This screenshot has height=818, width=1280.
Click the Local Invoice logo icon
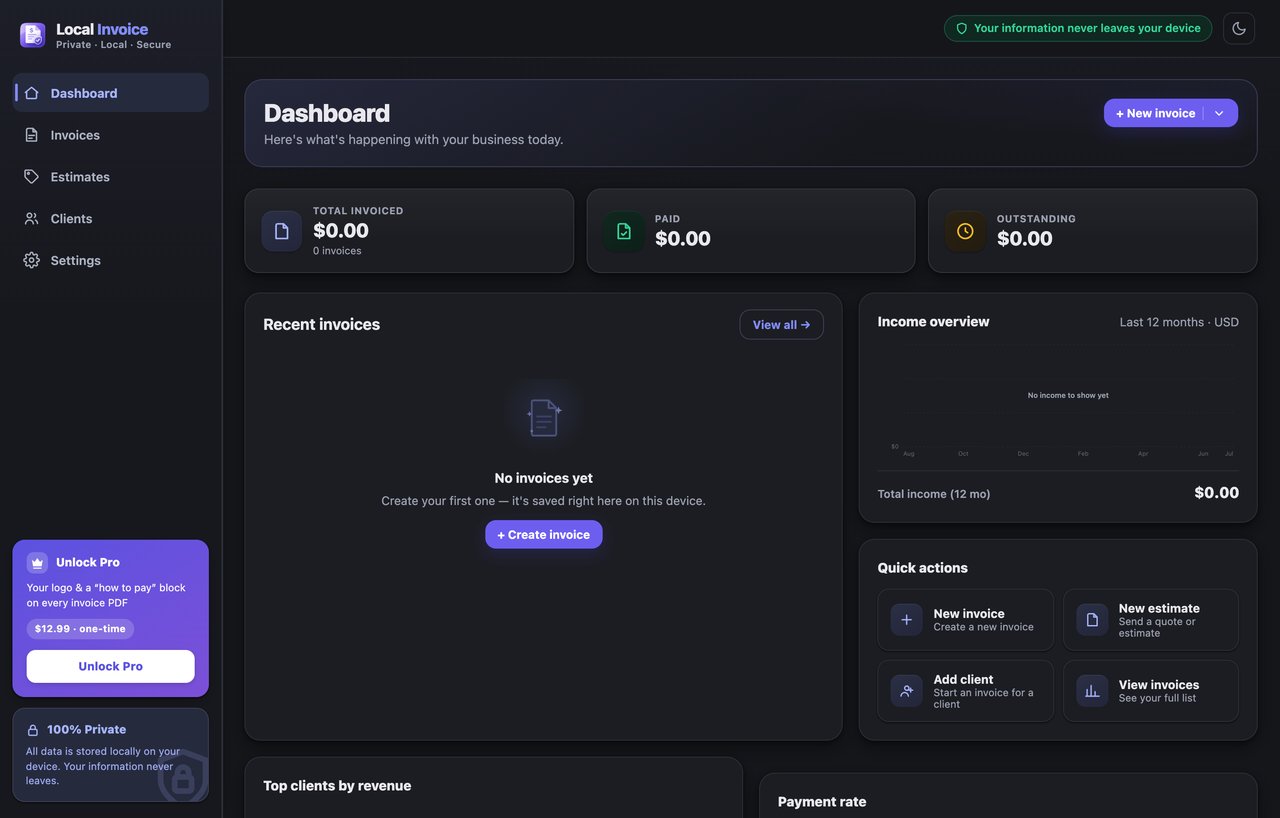(32, 35)
